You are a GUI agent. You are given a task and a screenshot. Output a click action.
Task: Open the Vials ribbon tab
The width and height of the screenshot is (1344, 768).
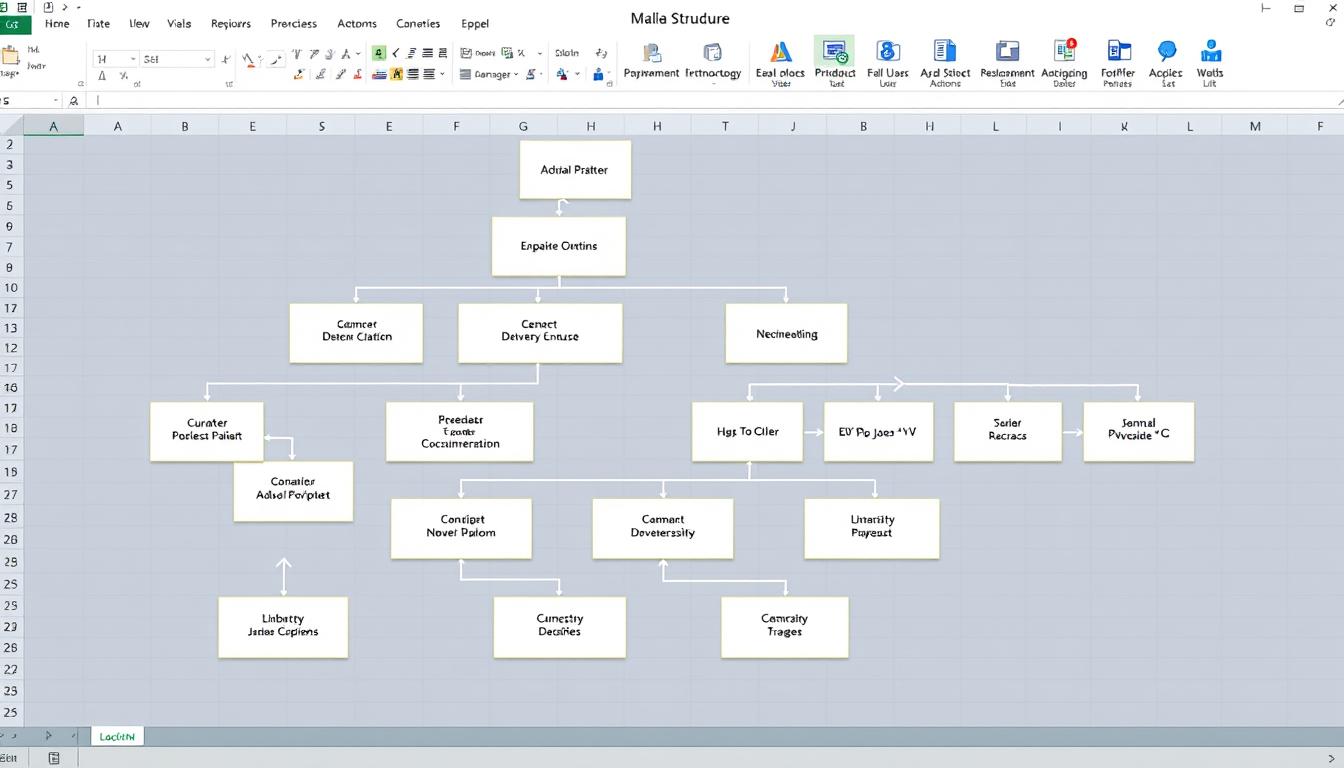(179, 23)
